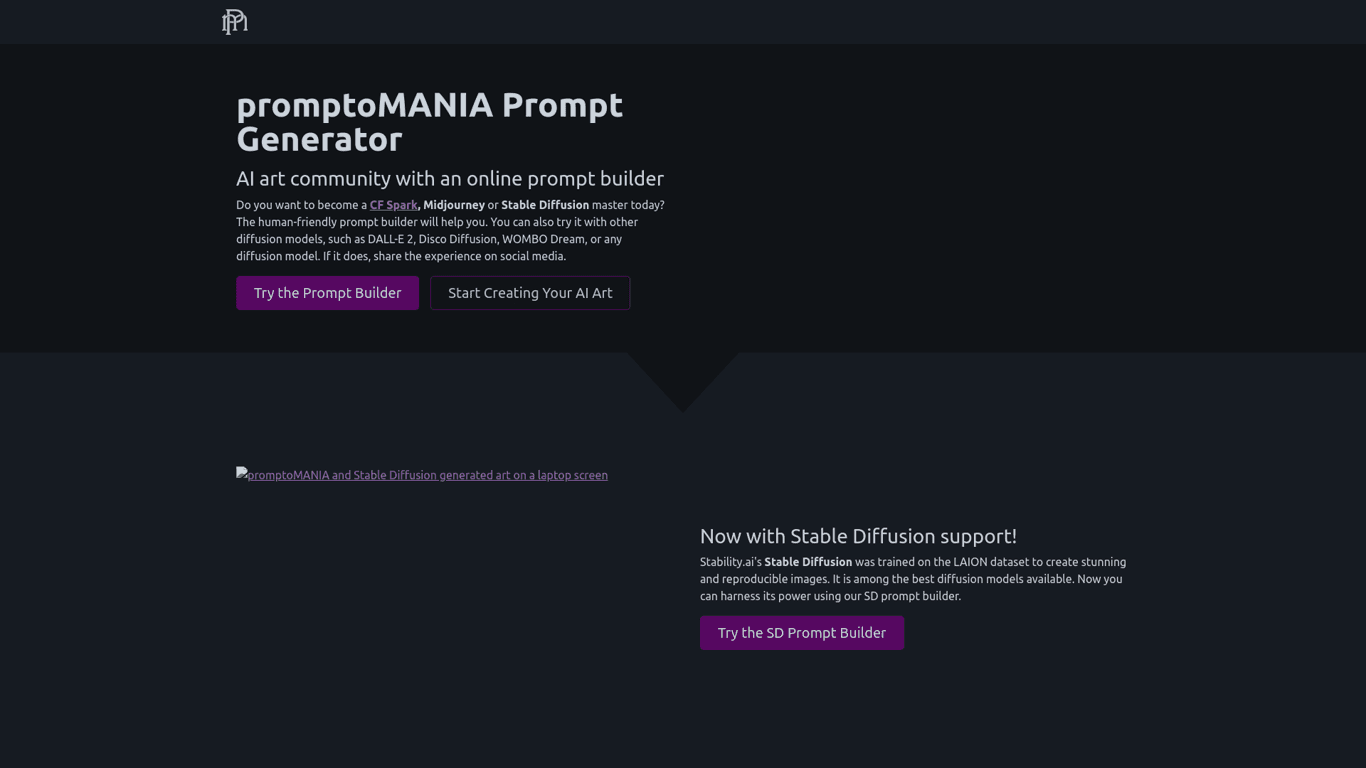
Task: Click the outlined Start Creating Your AI Art button
Action: (x=530, y=292)
